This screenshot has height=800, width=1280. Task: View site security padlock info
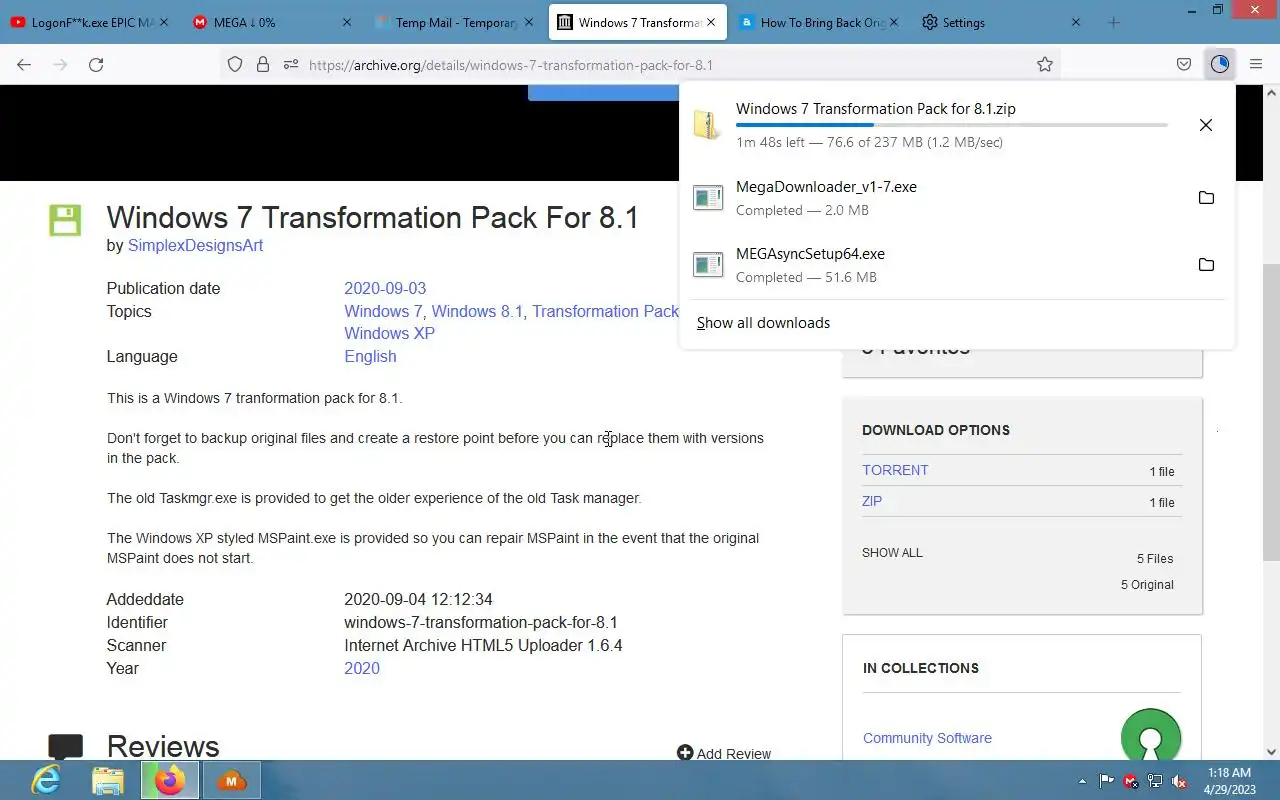coord(263,64)
